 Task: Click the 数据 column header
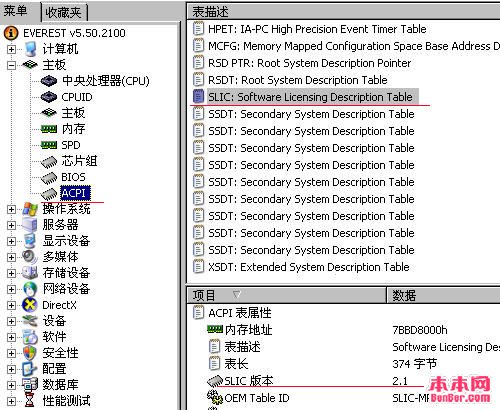click(443, 295)
